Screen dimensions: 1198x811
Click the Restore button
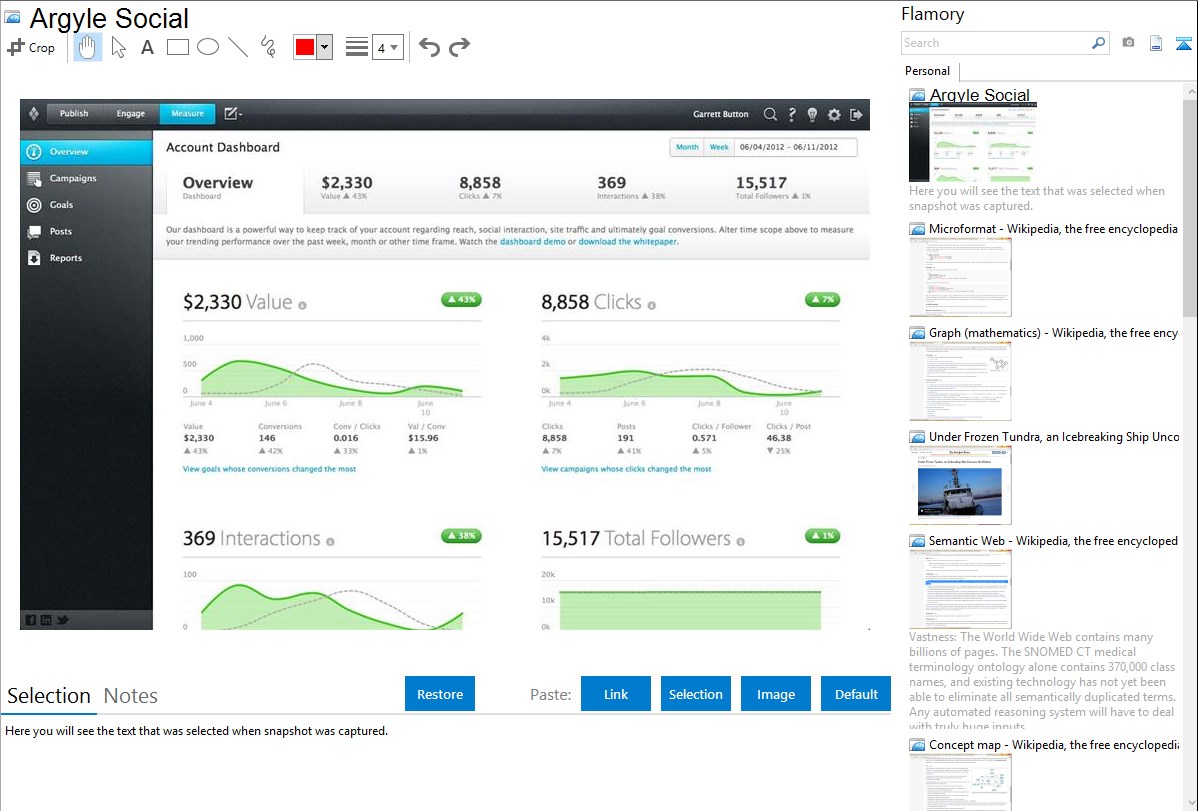click(x=440, y=694)
